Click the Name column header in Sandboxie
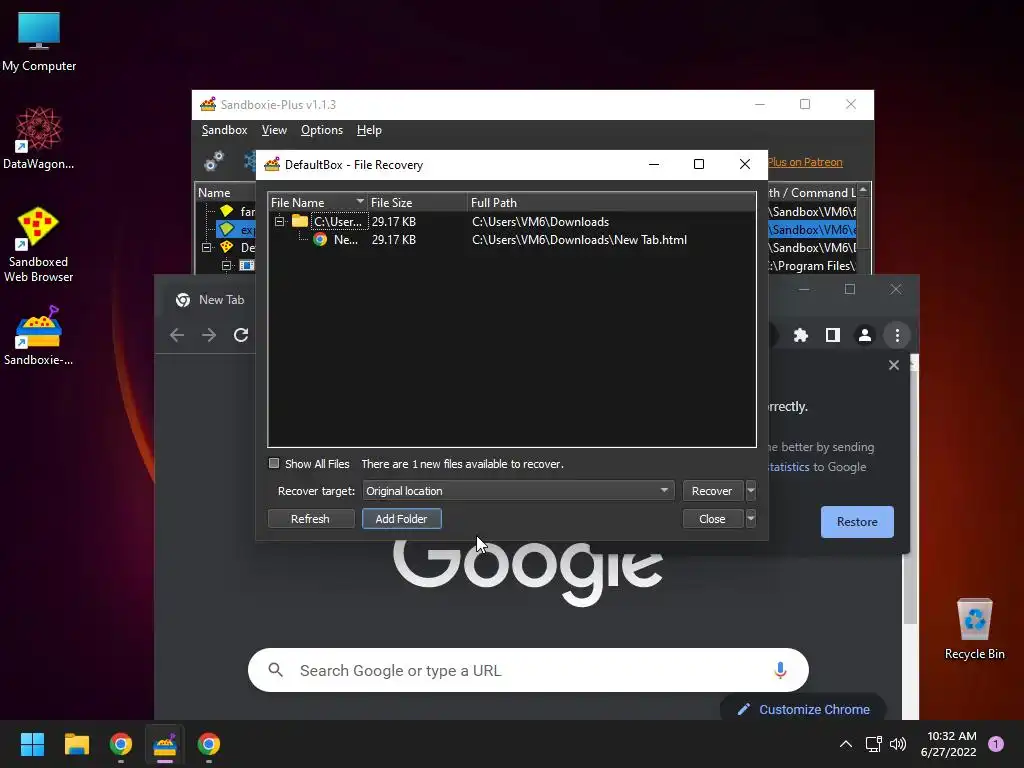Viewport: 1024px width, 768px height. pyautogui.click(x=225, y=193)
